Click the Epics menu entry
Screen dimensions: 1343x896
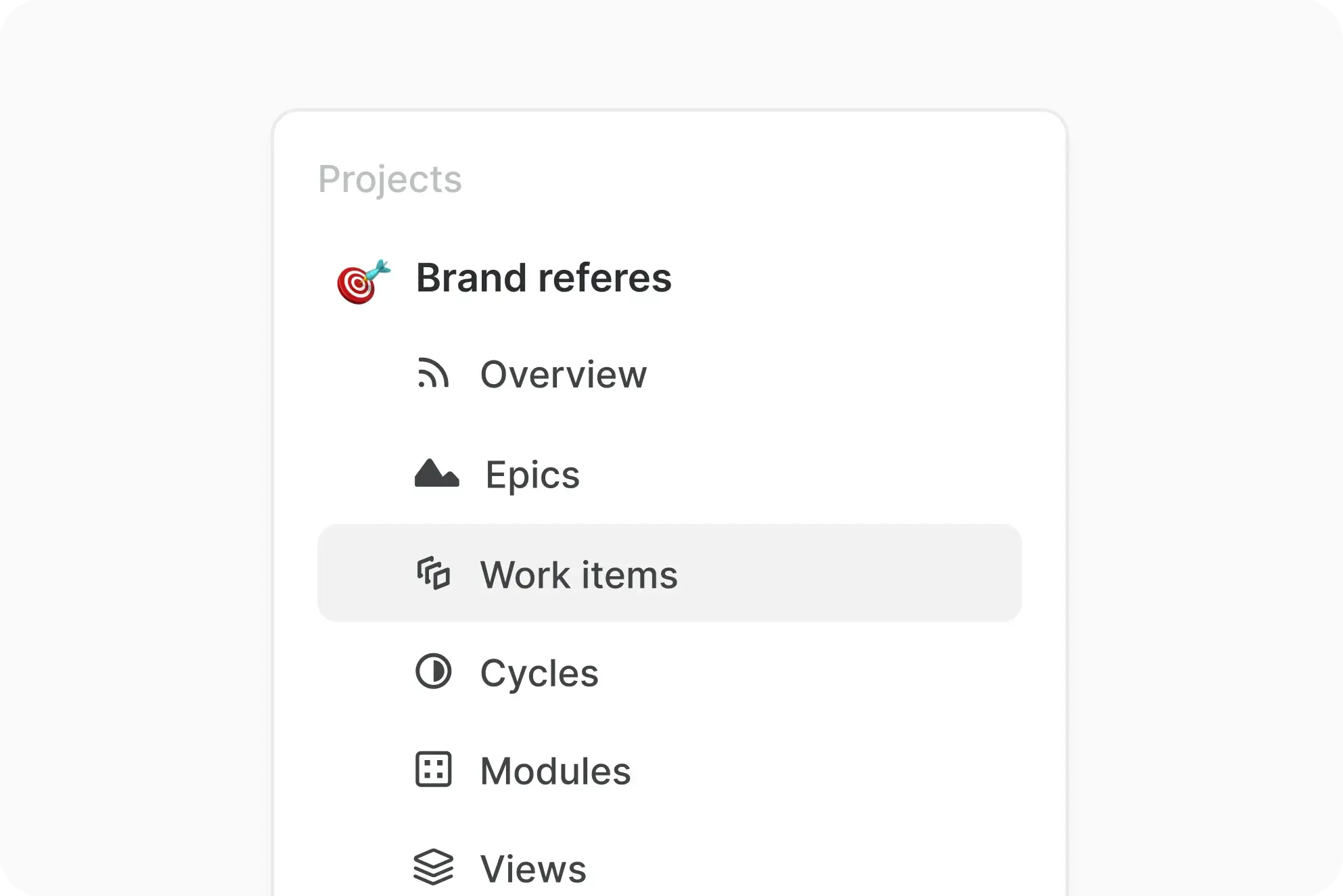pyautogui.click(x=532, y=474)
